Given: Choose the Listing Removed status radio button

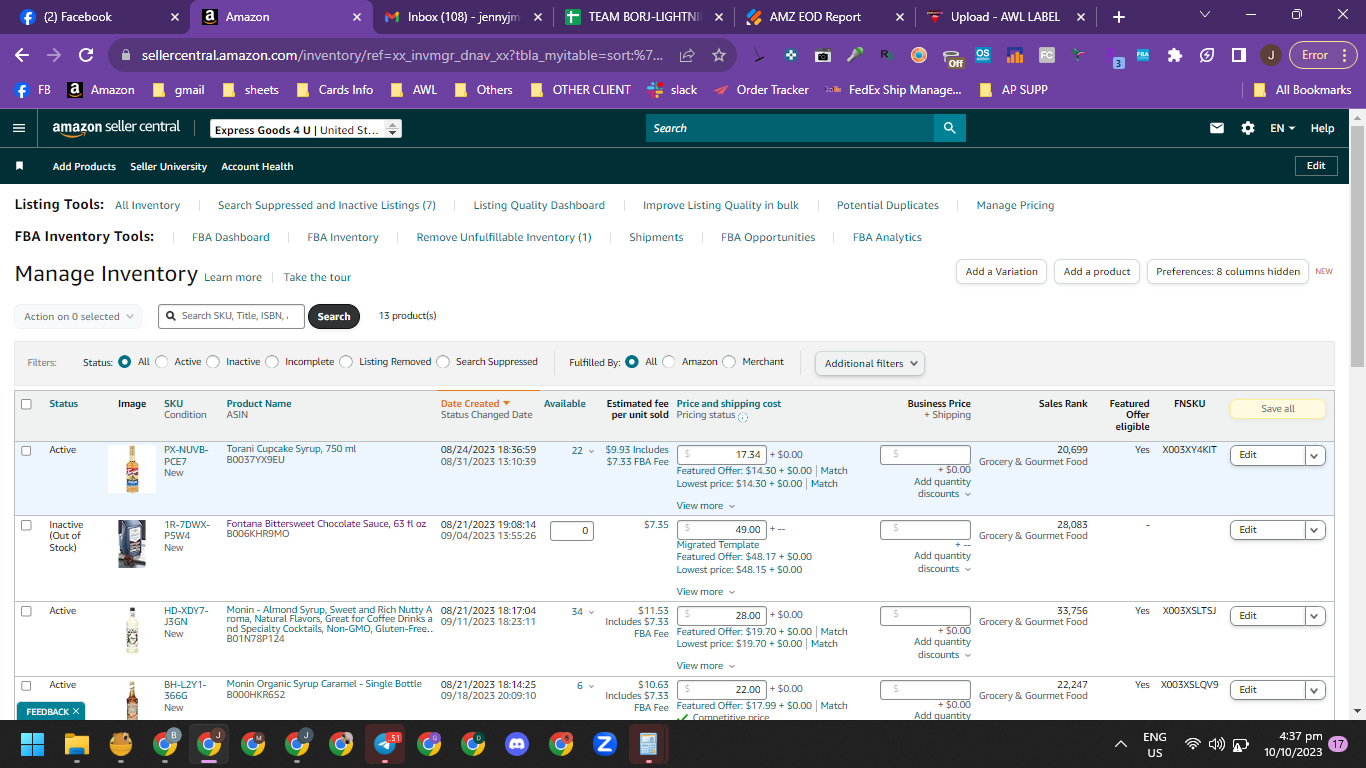Looking at the screenshot, I should tap(346, 362).
